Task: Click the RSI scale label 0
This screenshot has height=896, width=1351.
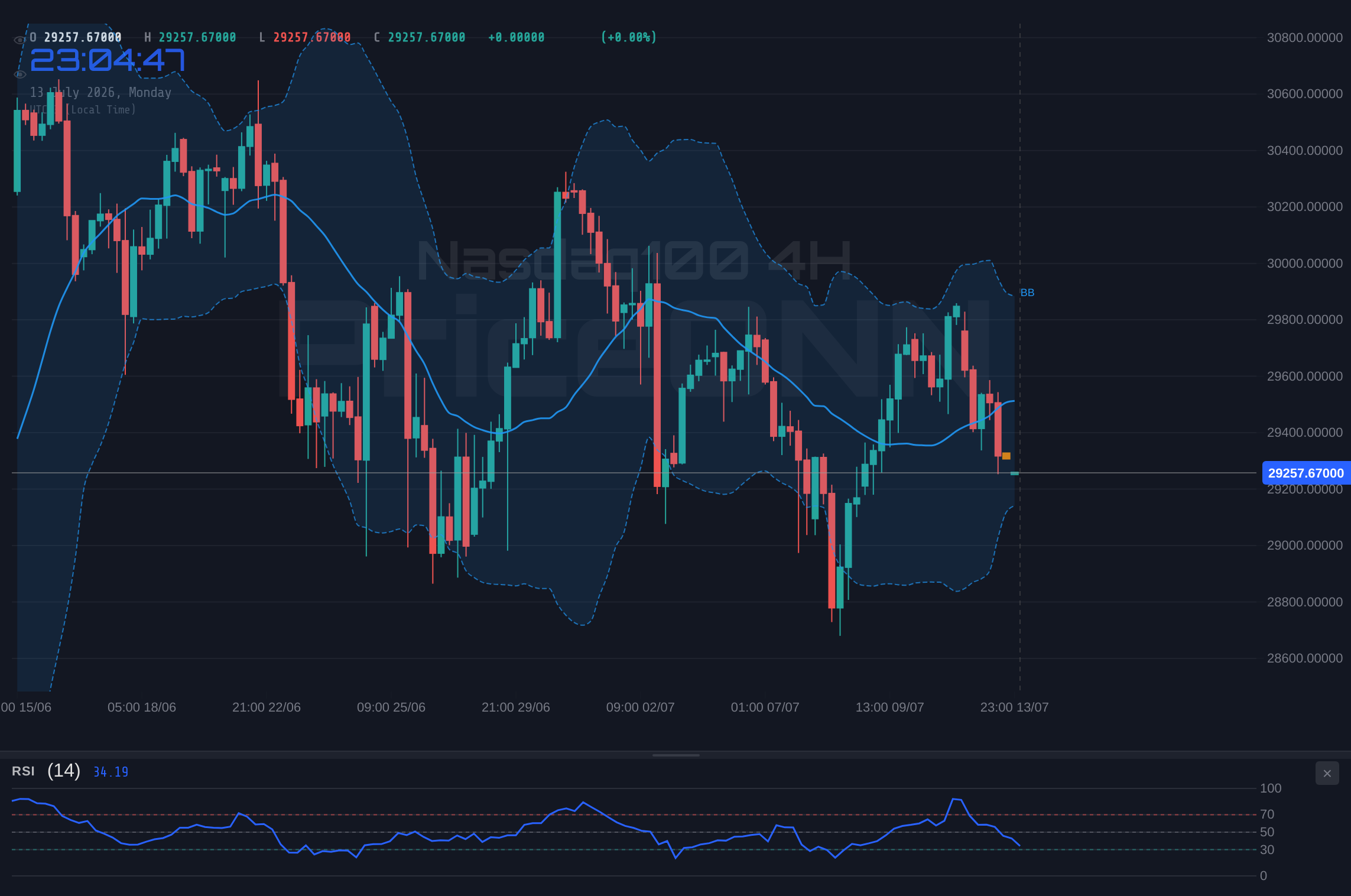Action: pyautogui.click(x=1264, y=876)
